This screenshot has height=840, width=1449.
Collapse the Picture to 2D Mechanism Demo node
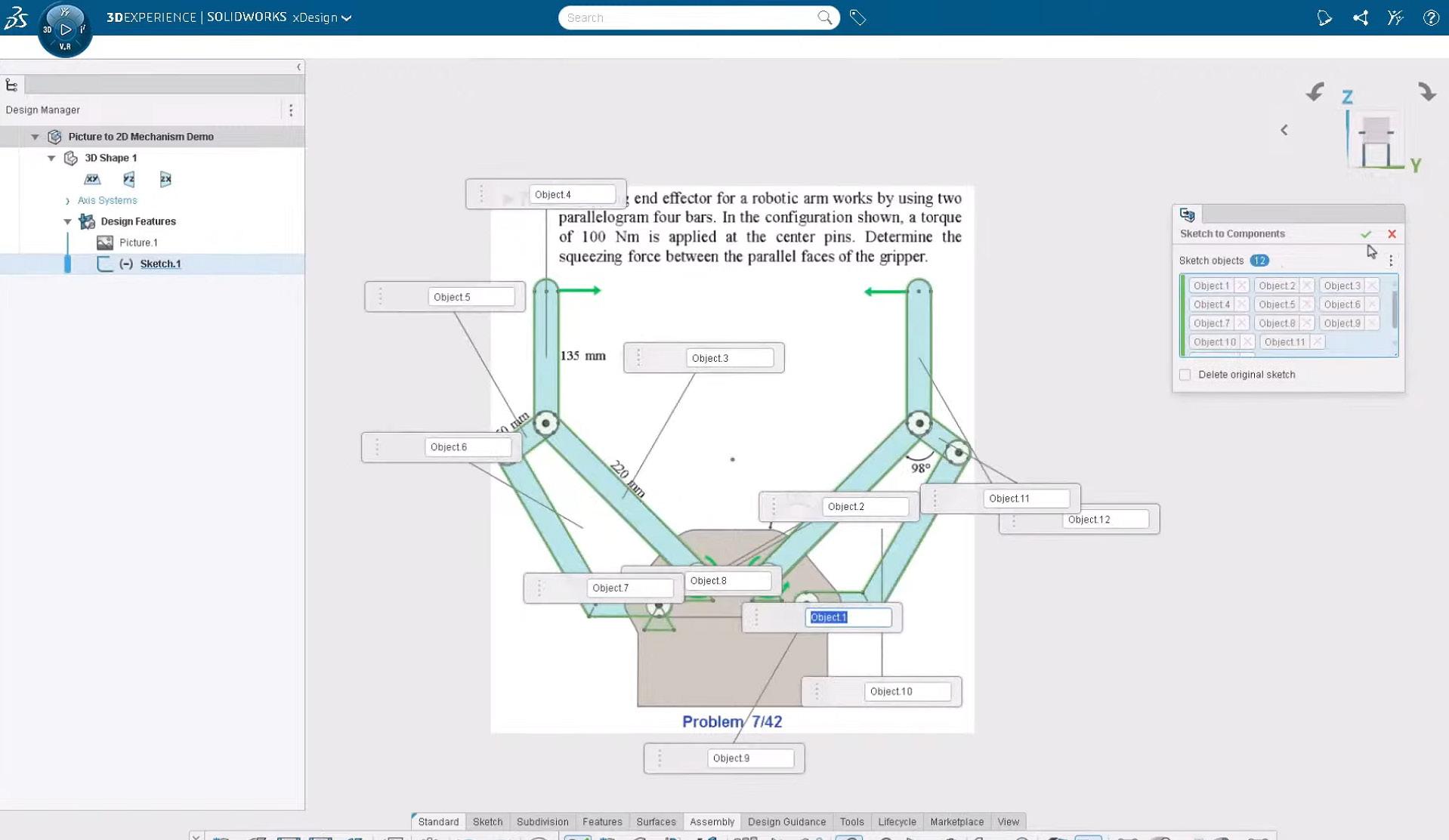[35, 137]
